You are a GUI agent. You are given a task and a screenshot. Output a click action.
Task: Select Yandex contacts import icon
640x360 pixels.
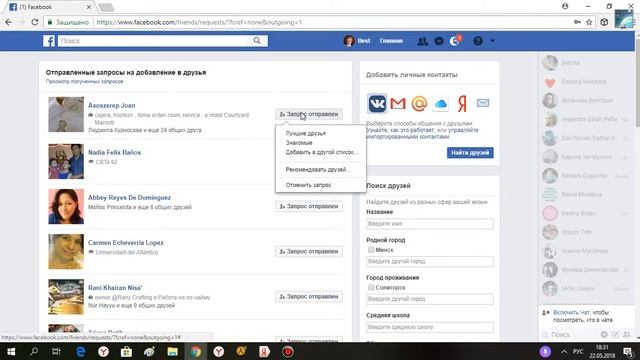point(462,103)
